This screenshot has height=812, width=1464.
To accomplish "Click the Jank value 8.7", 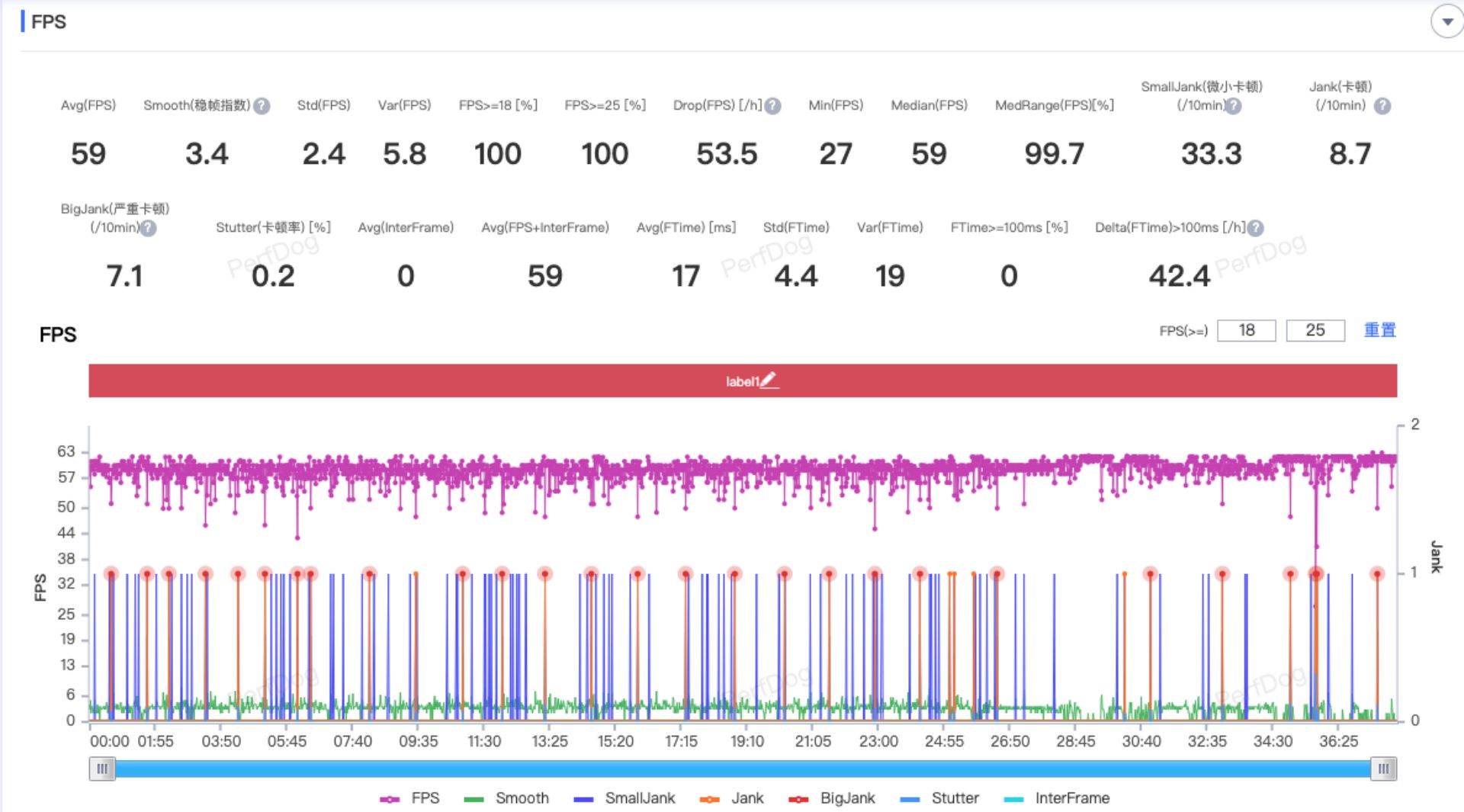I will (x=1350, y=154).
